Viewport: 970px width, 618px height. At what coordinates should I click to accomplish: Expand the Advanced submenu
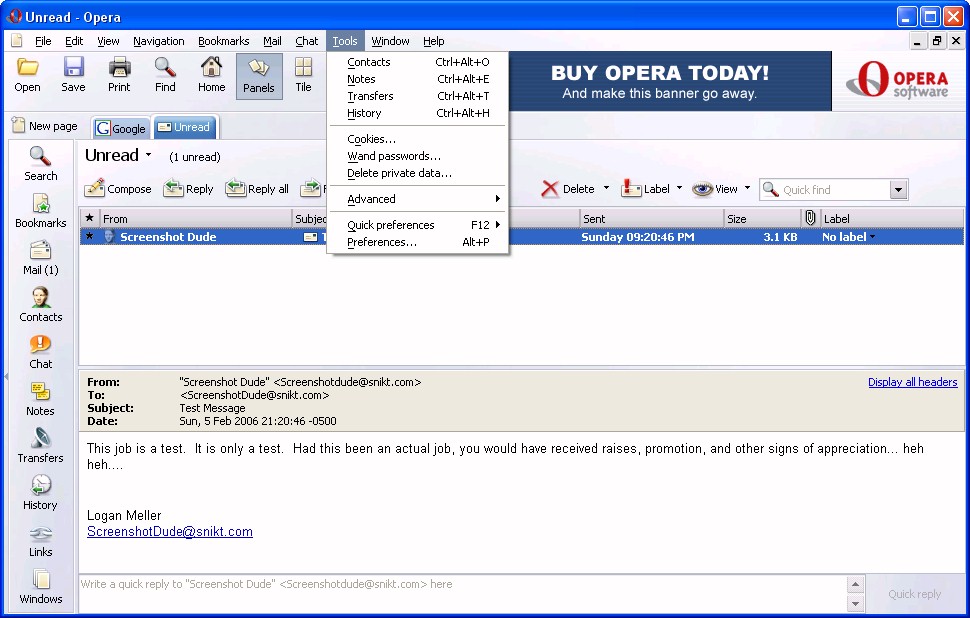418,199
